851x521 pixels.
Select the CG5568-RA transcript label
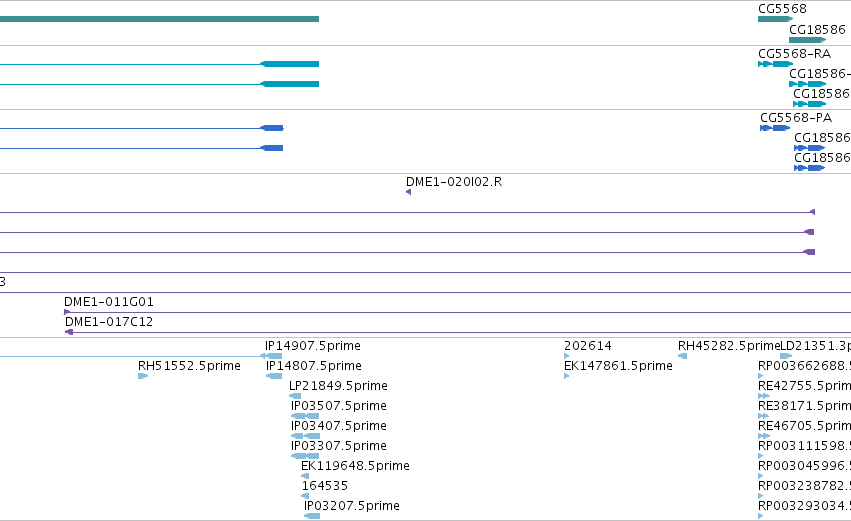point(795,54)
